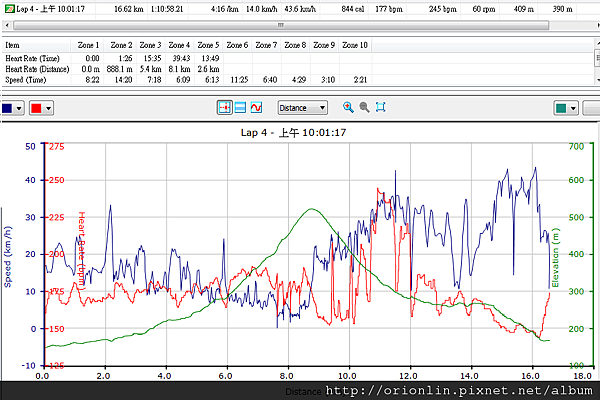The width and height of the screenshot is (600, 400).
Task: Click the Lap 4 row icon
Action: pos(10,8)
